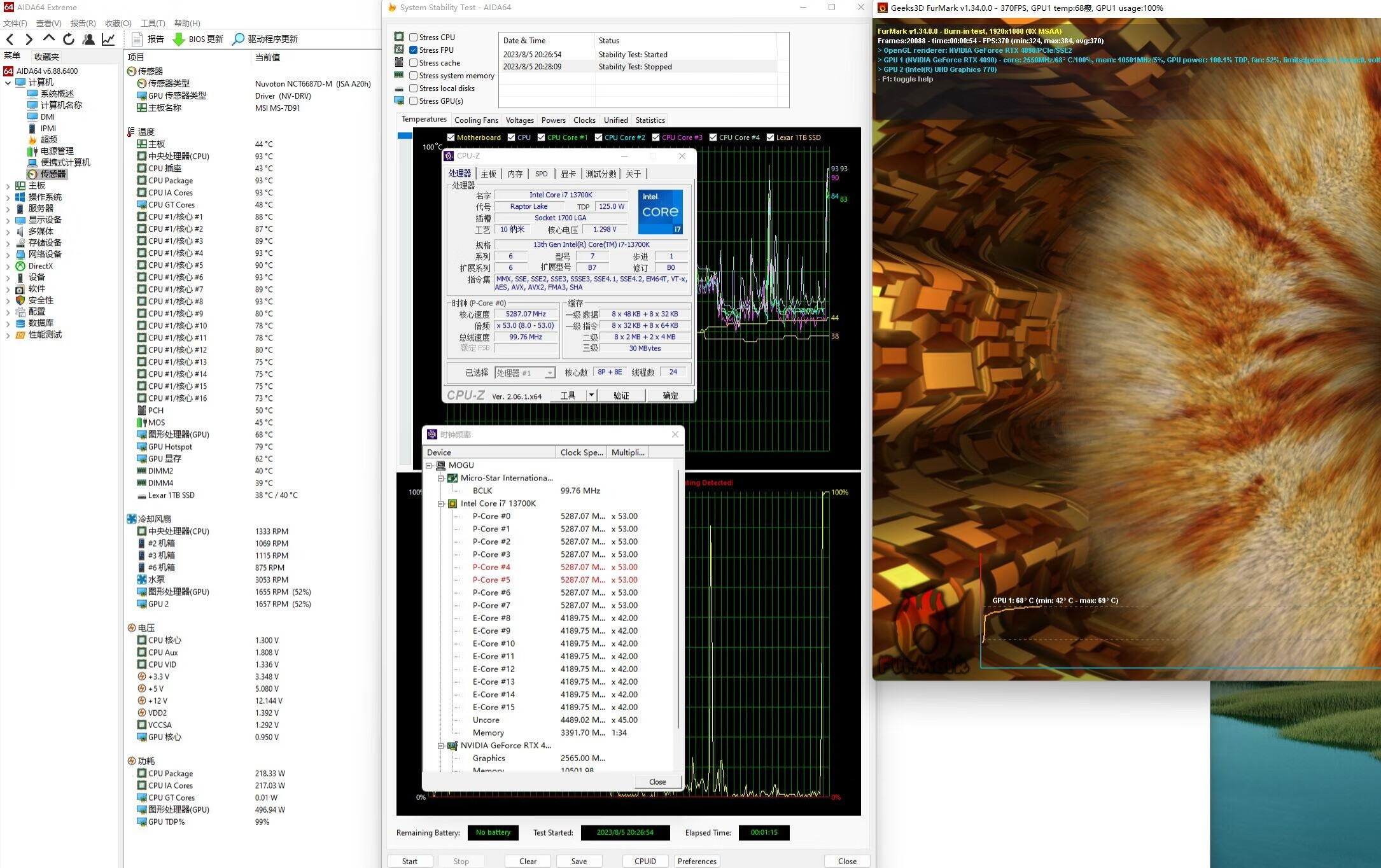
Task: Switch to Voltages tab
Action: pyautogui.click(x=520, y=120)
